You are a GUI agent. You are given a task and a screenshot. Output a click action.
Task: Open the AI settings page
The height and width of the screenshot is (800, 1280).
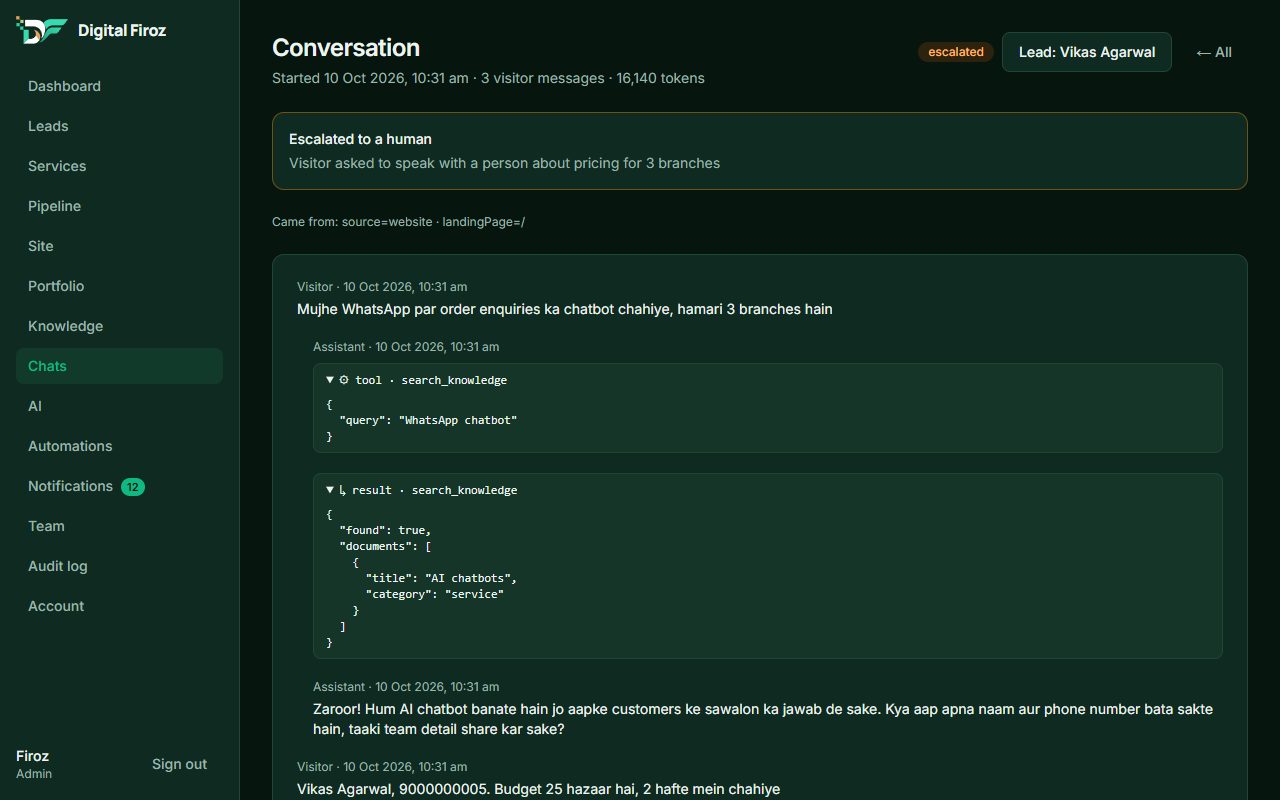point(119,406)
